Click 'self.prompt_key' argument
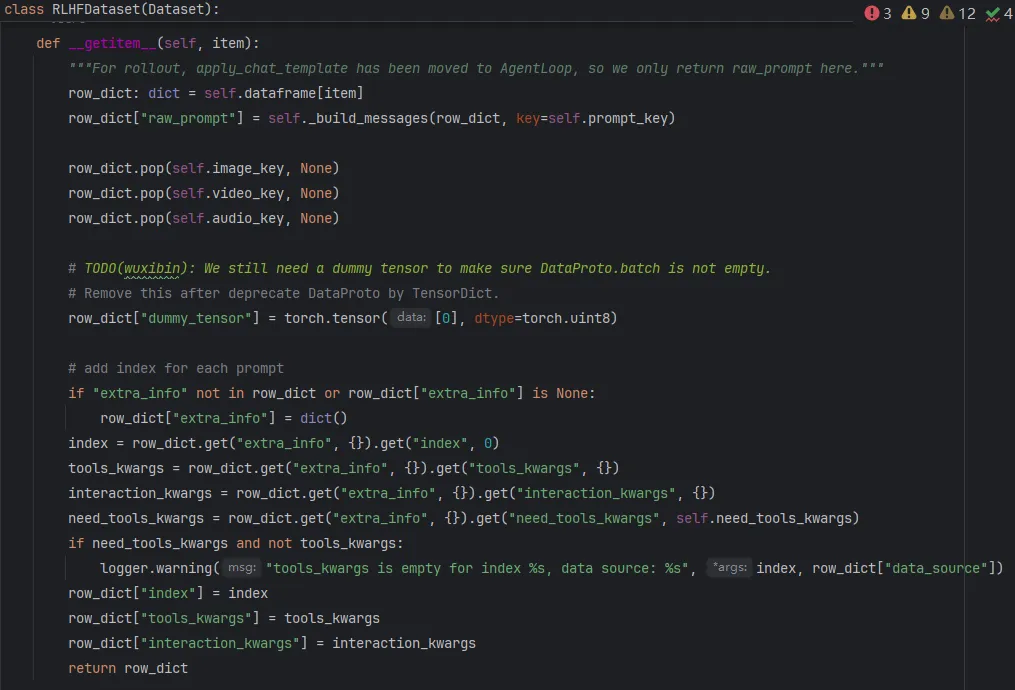 point(608,118)
